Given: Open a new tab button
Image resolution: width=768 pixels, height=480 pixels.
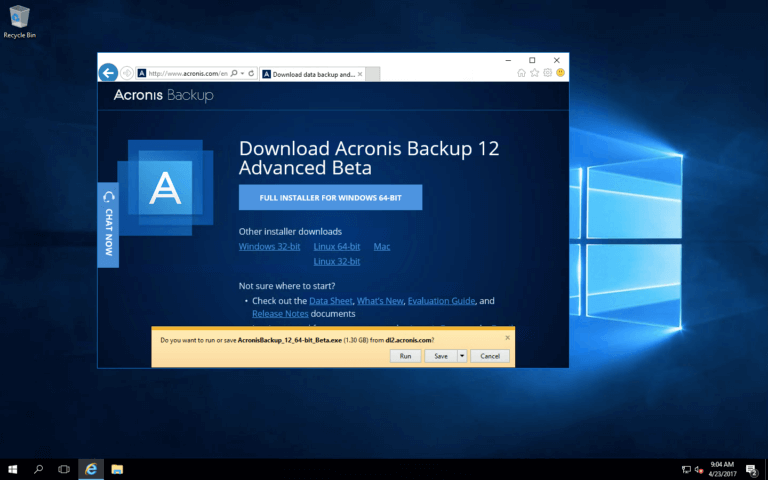Looking at the screenshot, I should pyautogui.click(x=373, y=74).
